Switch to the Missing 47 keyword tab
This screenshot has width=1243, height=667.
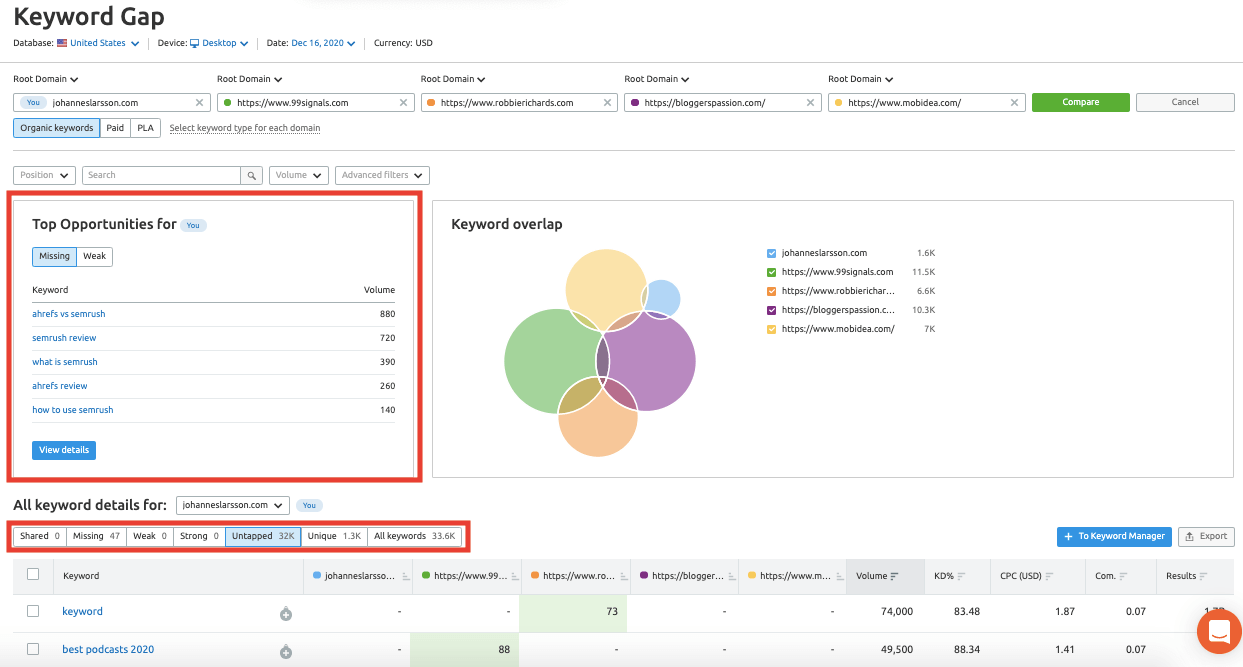pos(97,536)
